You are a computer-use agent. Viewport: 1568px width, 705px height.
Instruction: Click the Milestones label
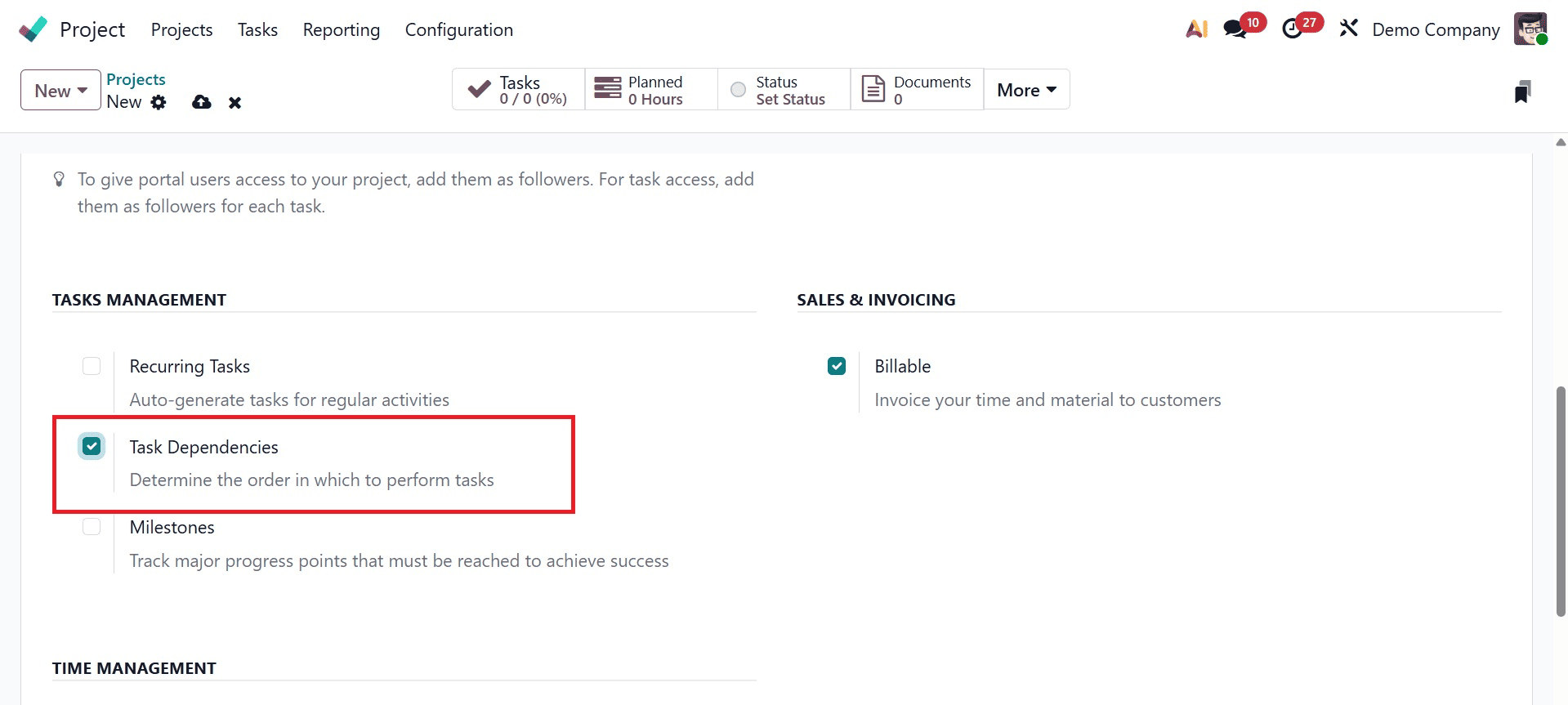point(172,528)
